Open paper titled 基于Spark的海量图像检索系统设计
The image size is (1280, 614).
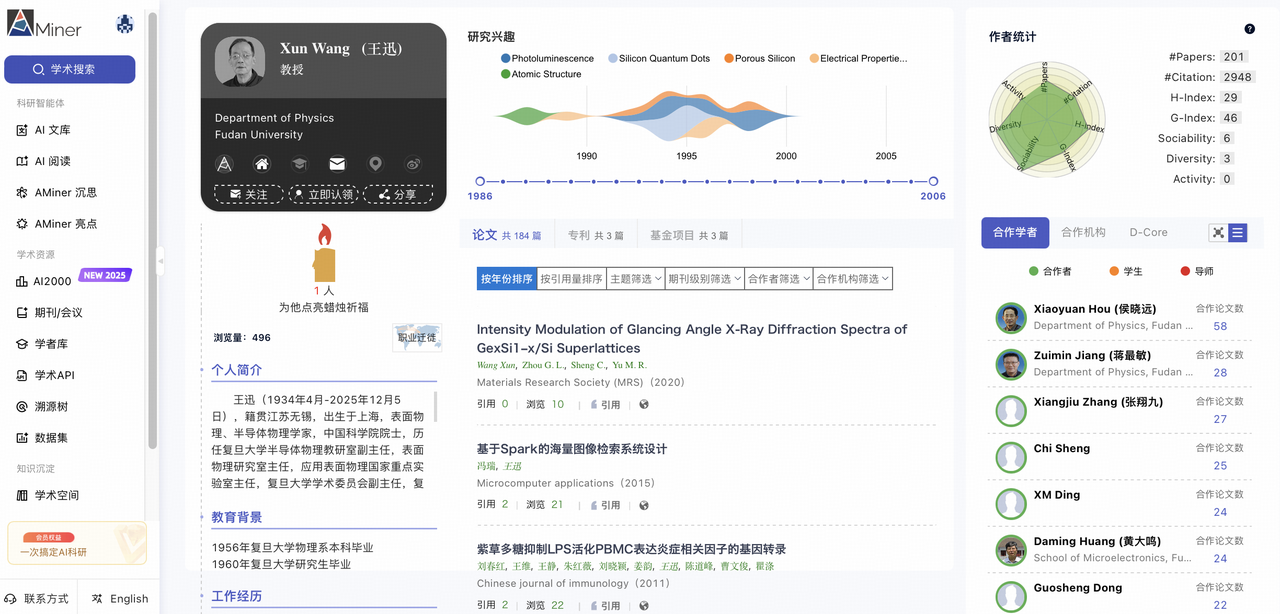(572, 449)
